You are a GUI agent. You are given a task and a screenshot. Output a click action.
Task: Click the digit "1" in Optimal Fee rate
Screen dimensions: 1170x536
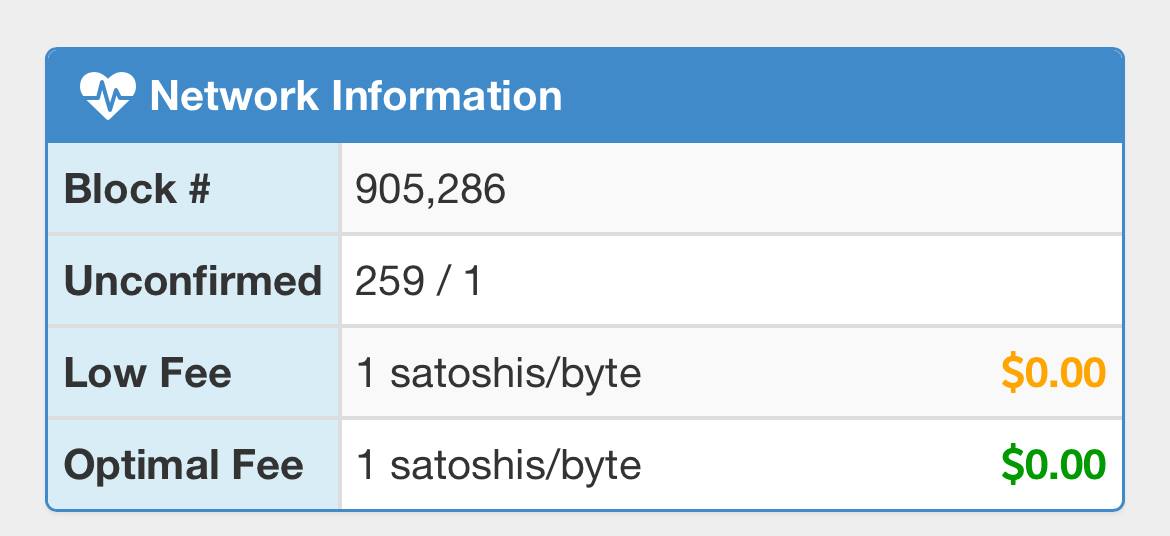(366, 465)
